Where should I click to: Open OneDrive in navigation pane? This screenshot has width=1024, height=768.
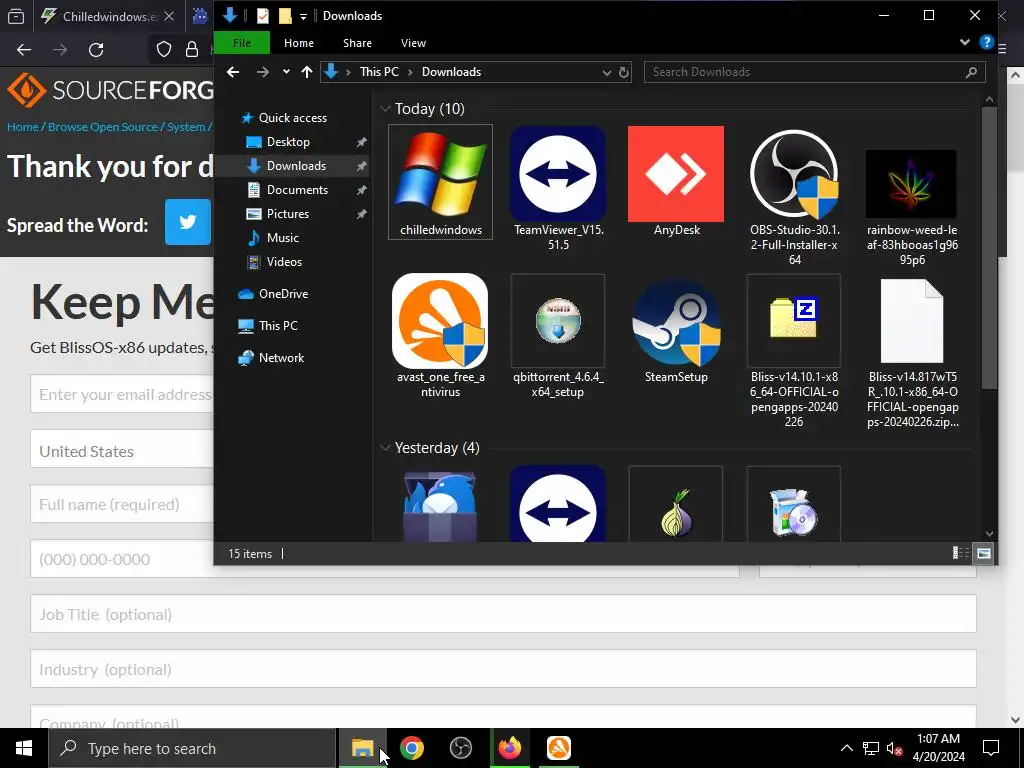[283, 294]
